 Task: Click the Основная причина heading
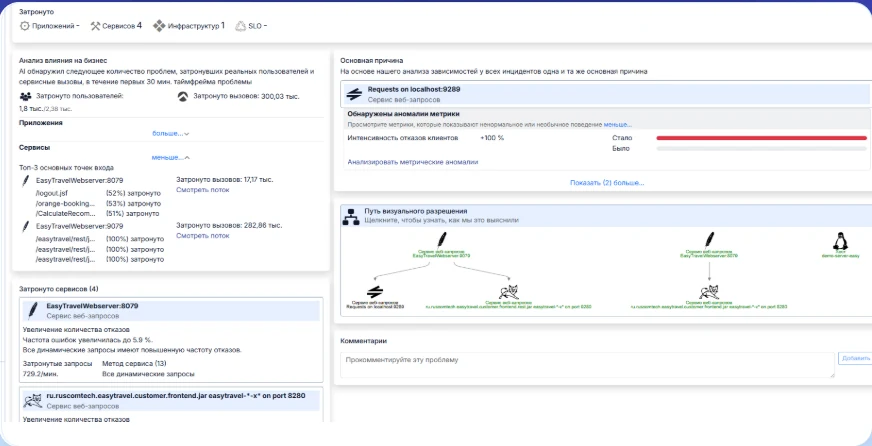[x=371, y=60]
